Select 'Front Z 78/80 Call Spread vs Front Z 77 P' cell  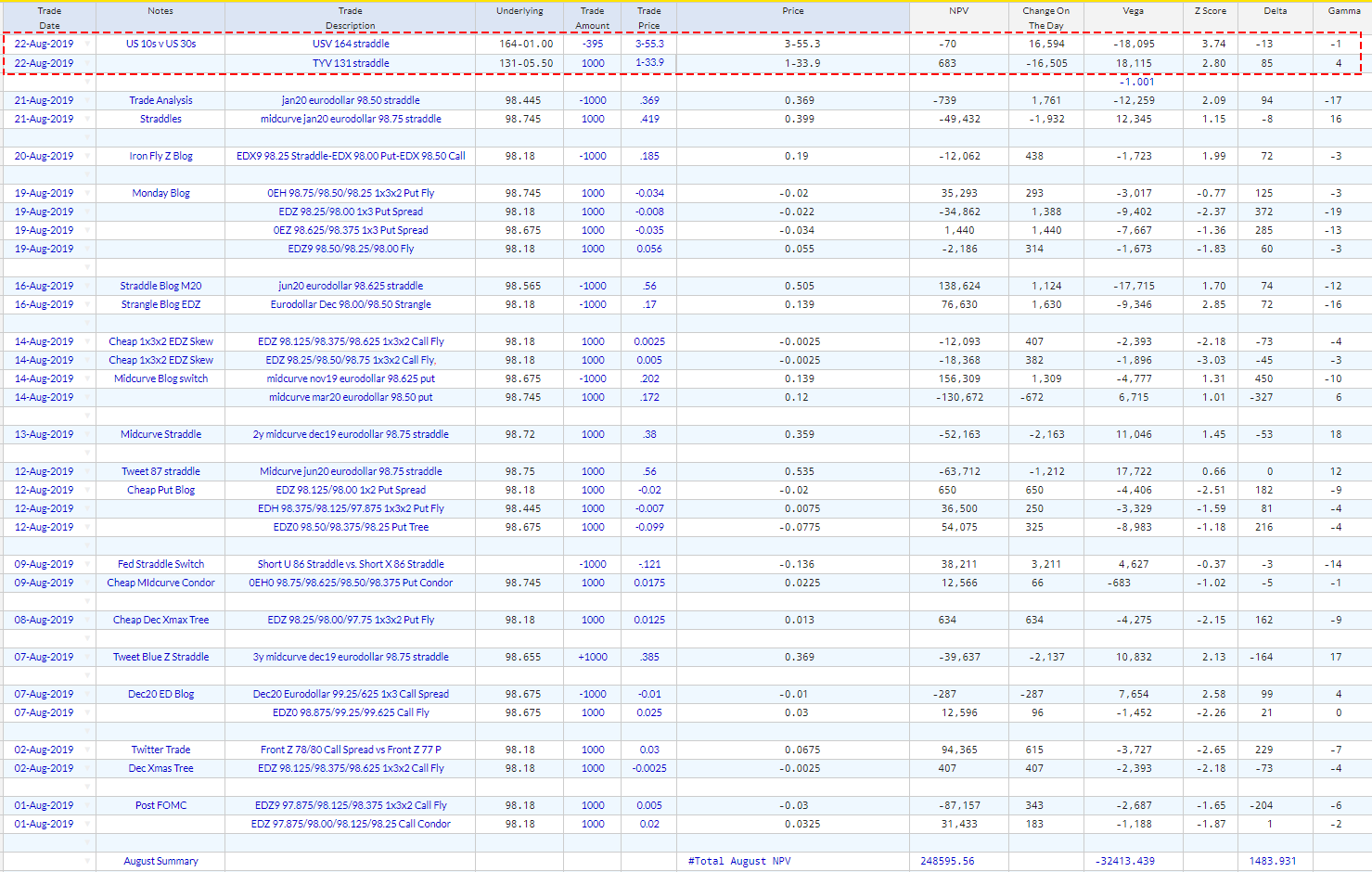point(351,750)
